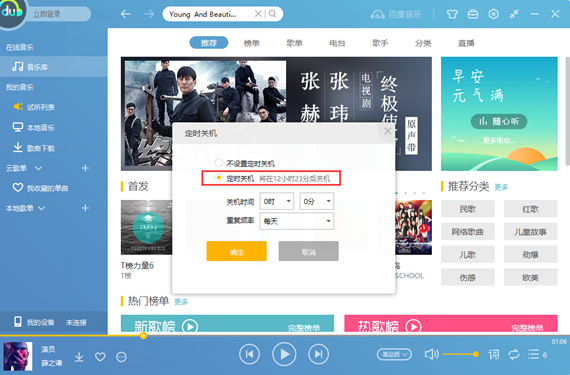Adjust the volume slider
Image resolution: width=570 pixels, height=375 pixels.
tap(460, 354)
